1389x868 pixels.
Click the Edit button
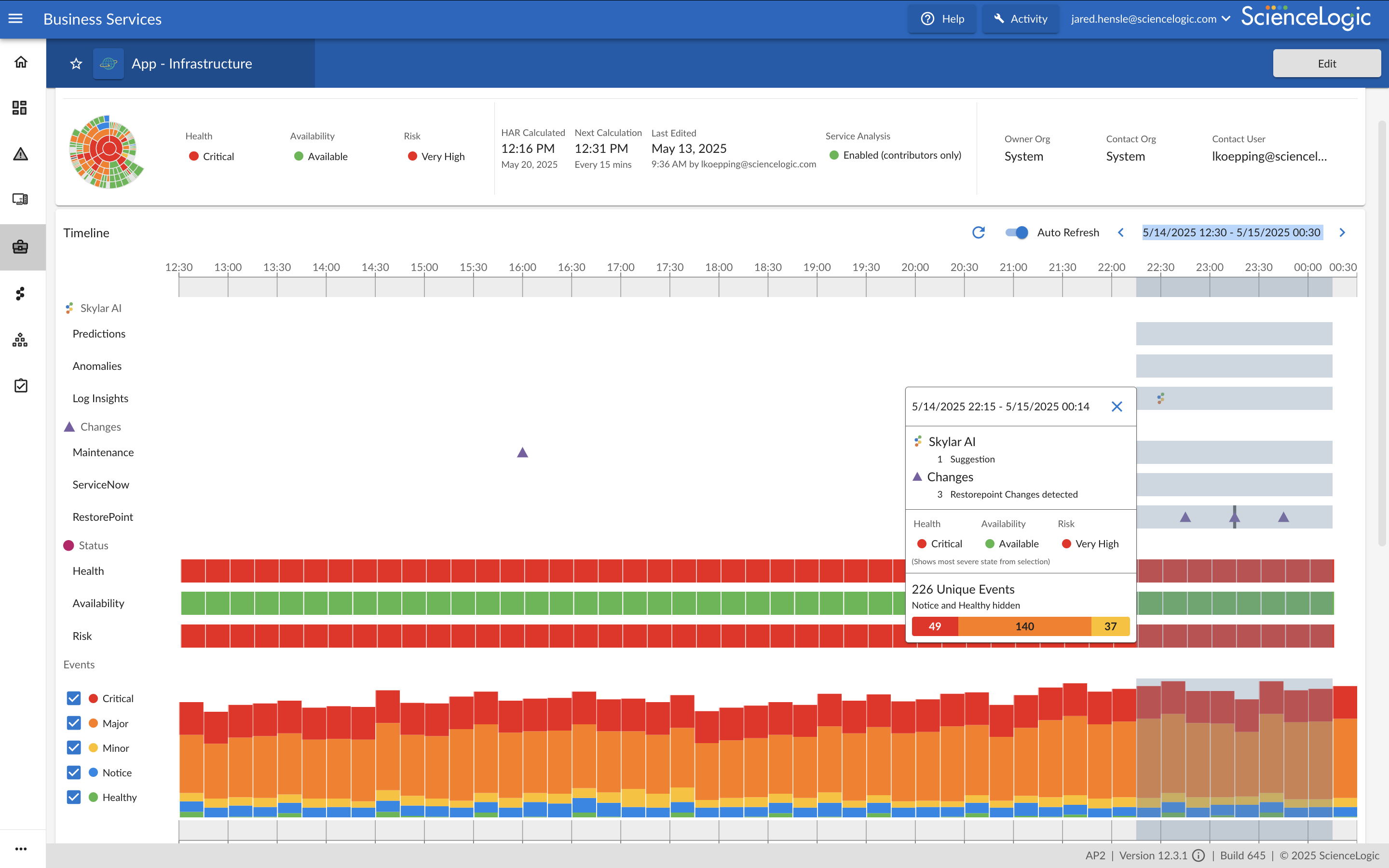tap(1326, 64)
